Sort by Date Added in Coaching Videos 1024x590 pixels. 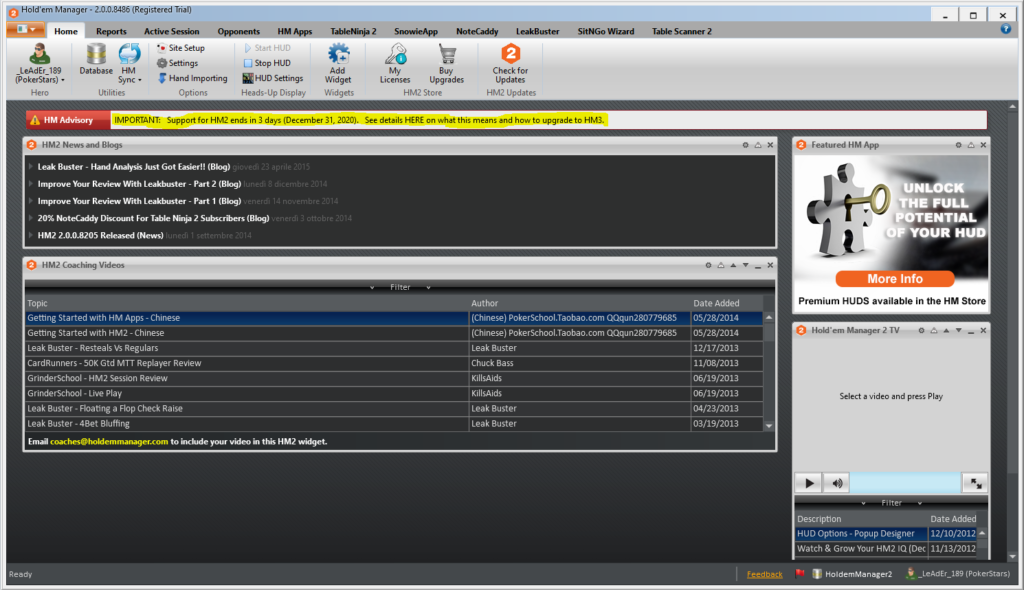[726, 303]
